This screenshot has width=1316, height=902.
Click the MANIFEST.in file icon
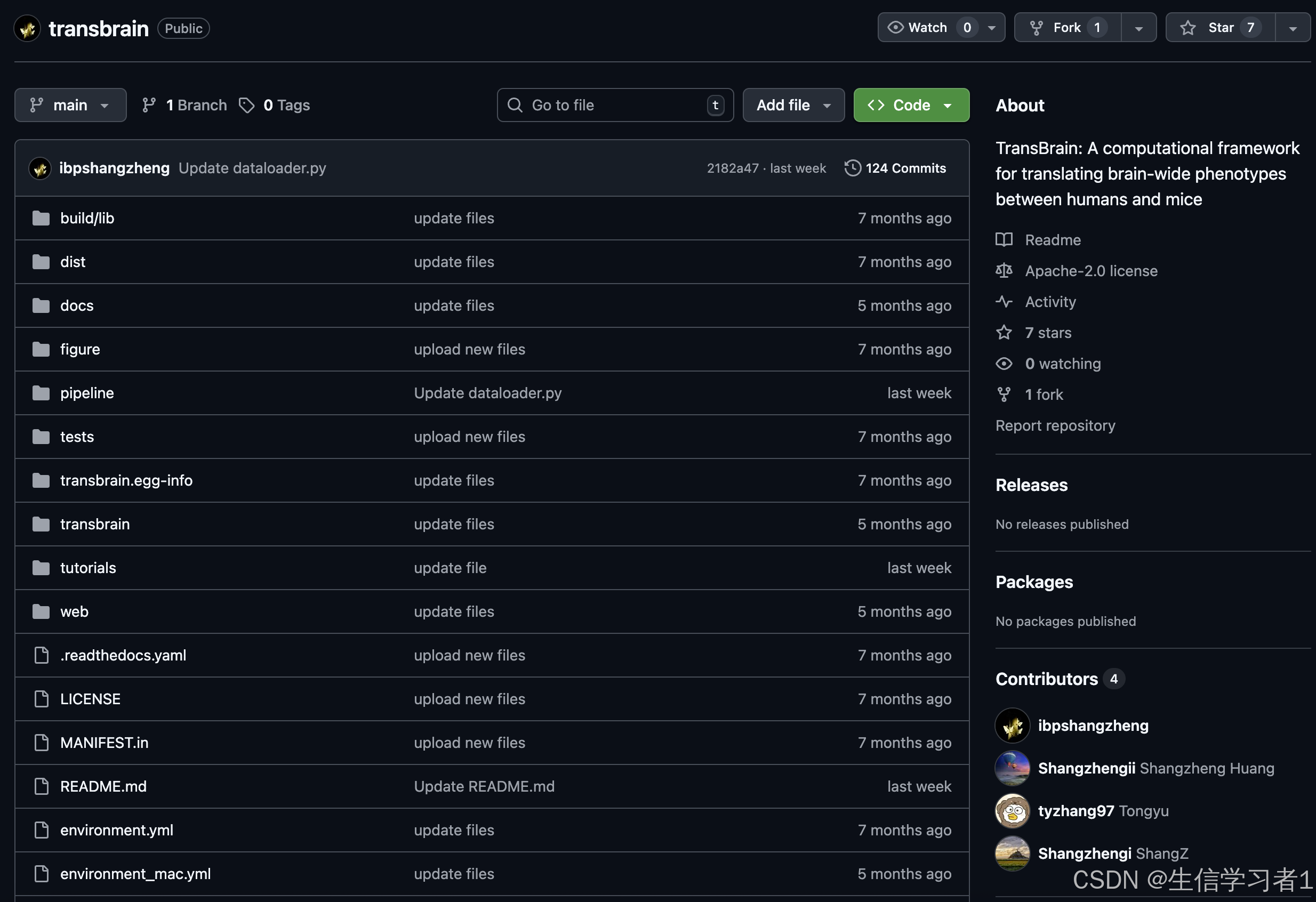[x=42, y=742]
